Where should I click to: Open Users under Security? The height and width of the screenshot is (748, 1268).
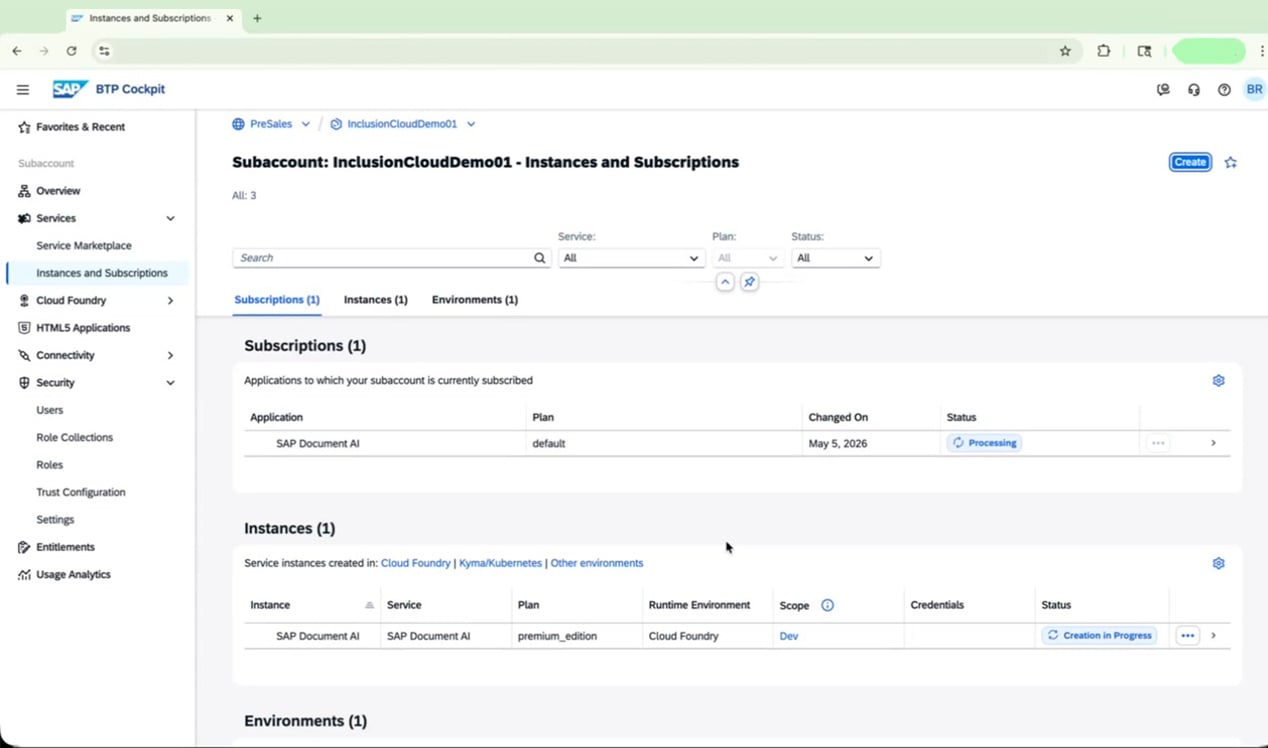coord(50,410)
